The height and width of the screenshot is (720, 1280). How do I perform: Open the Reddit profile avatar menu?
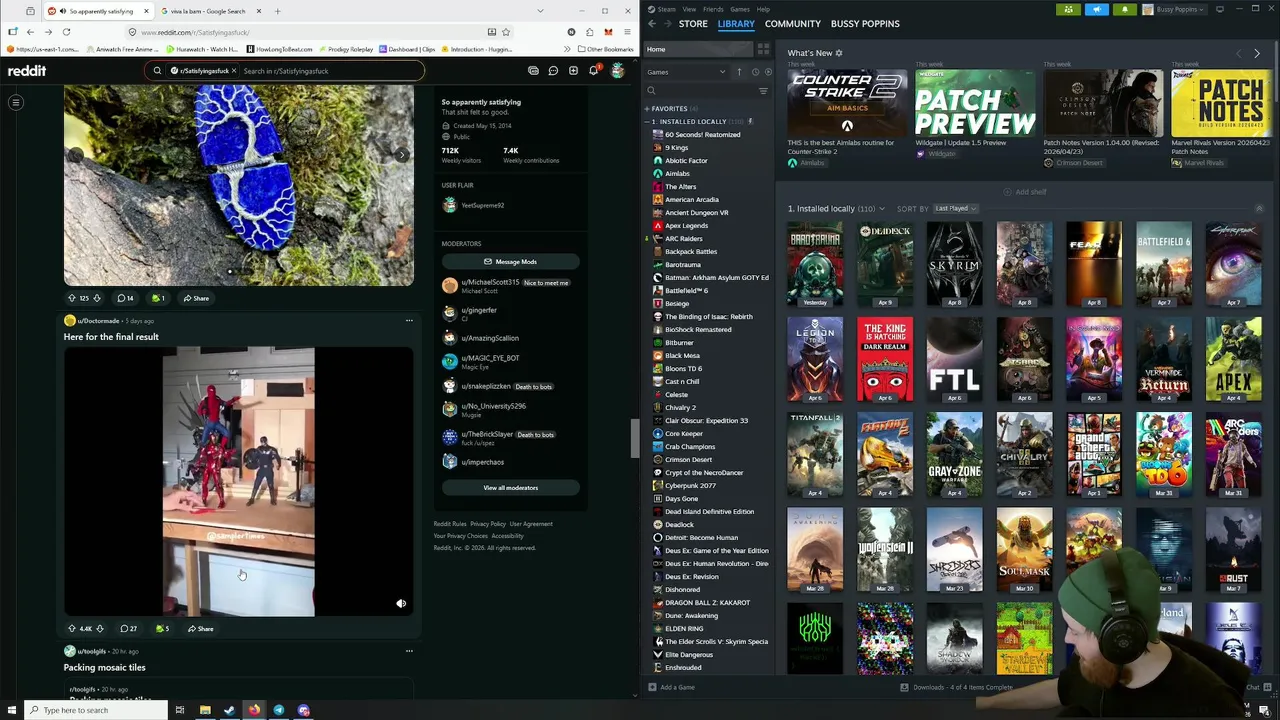coord(617,71)
